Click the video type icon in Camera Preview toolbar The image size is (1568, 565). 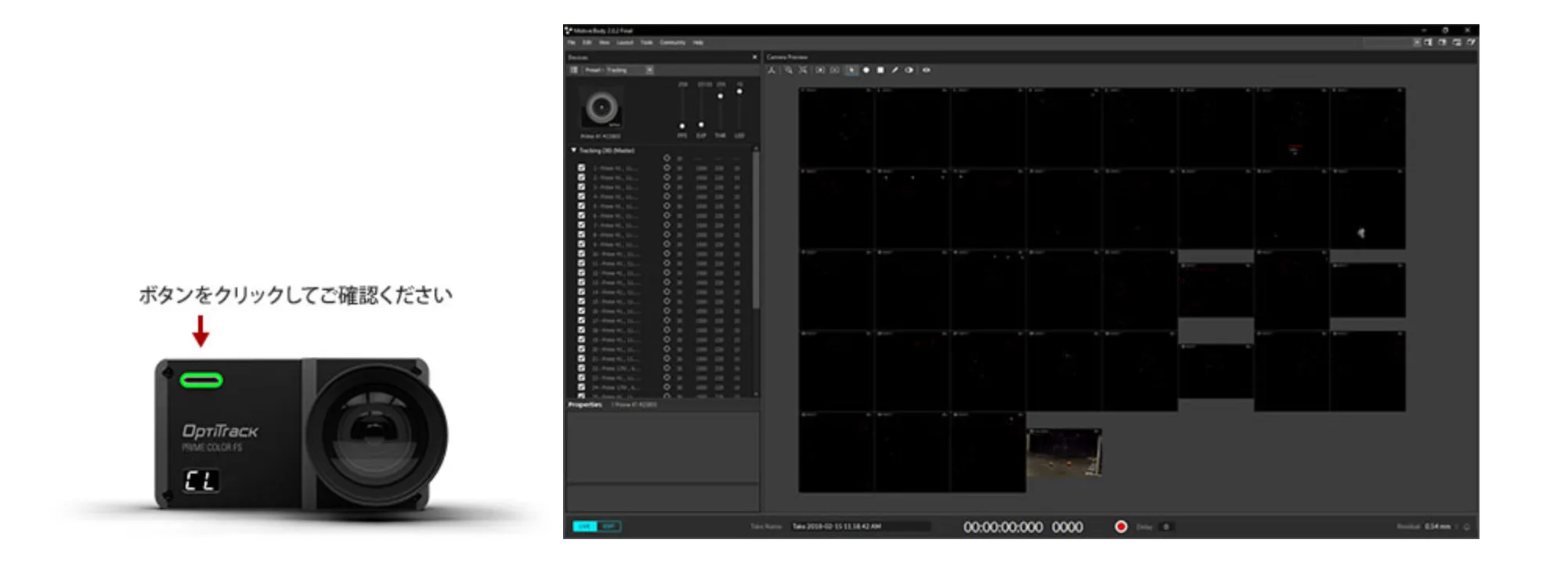[x=771, y=70]
